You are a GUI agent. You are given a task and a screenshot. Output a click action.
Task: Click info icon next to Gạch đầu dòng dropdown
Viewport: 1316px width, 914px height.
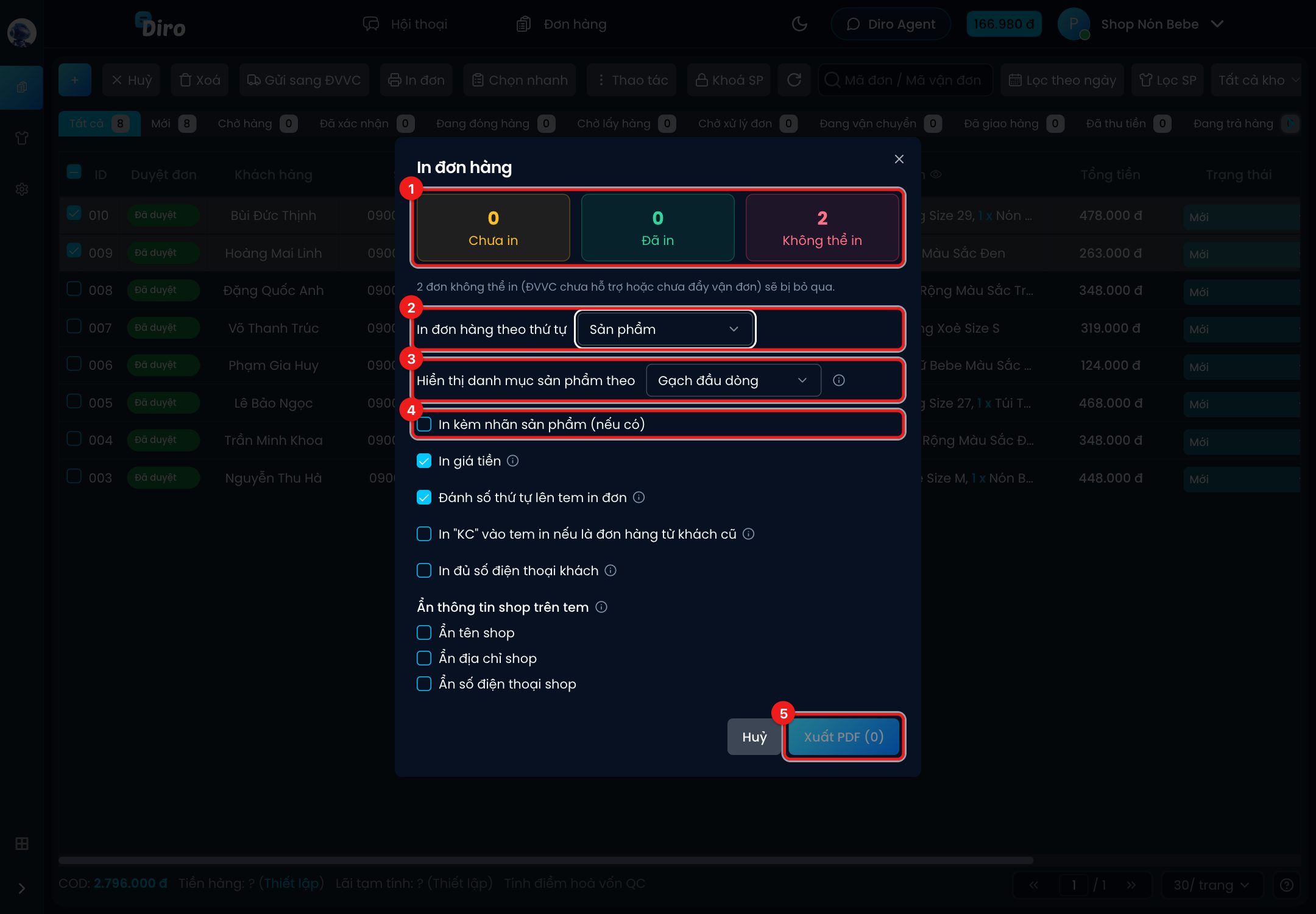click(839, 380)
